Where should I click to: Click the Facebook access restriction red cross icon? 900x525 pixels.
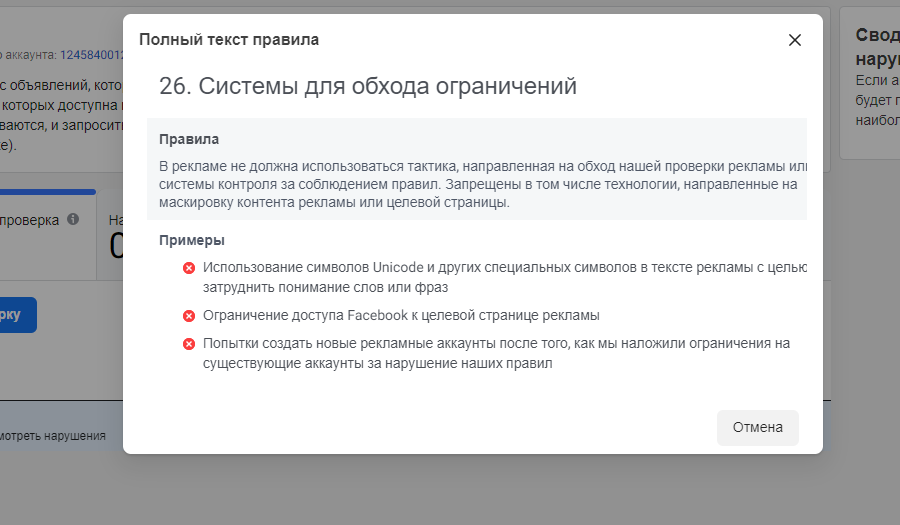[189, 316]
